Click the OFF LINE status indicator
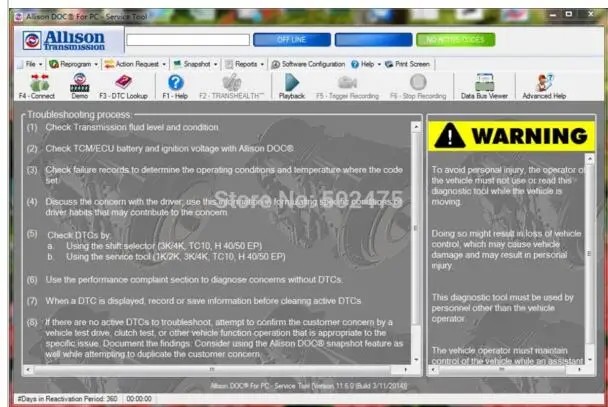The image size is (608, 407). click(x=292, y=40)
